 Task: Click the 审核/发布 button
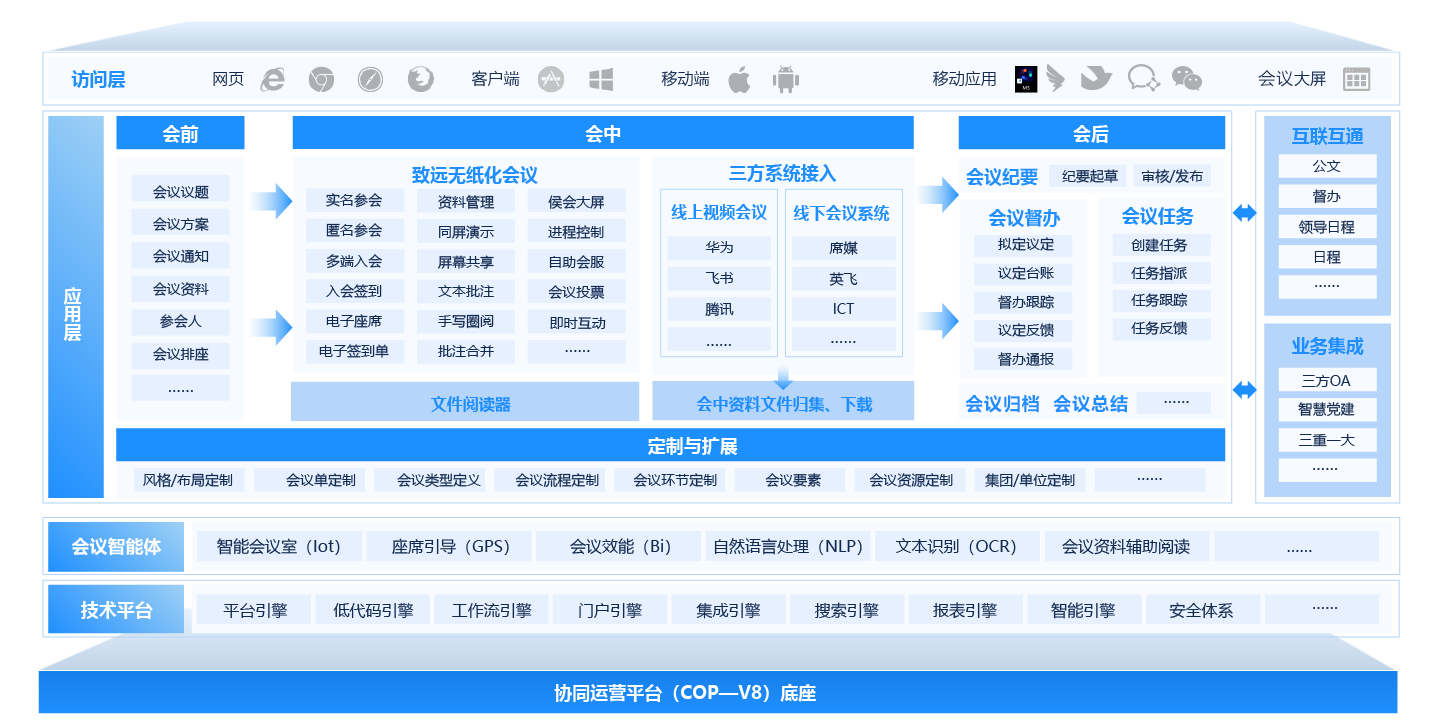1172,176
